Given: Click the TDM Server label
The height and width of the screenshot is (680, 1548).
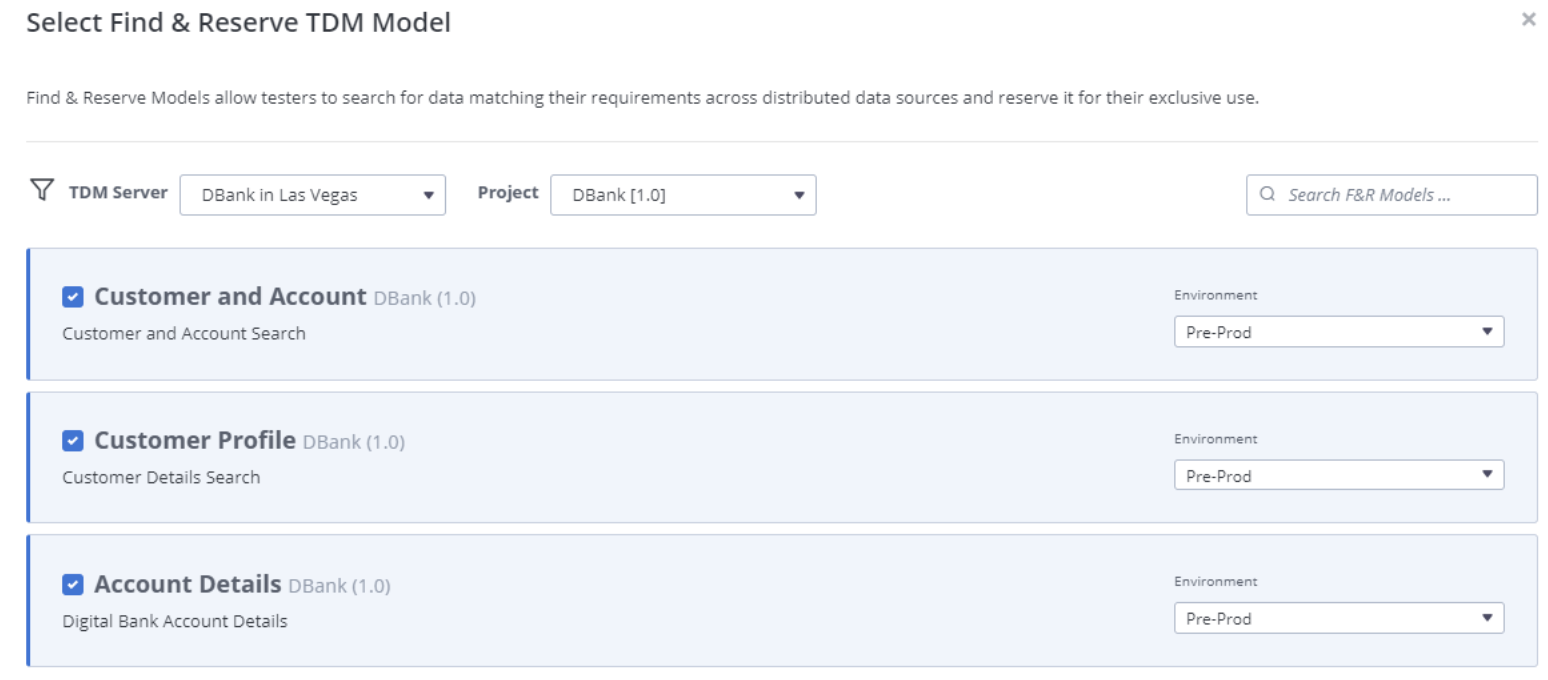Looking at the screenshot, I should click(x=118, y=193).
